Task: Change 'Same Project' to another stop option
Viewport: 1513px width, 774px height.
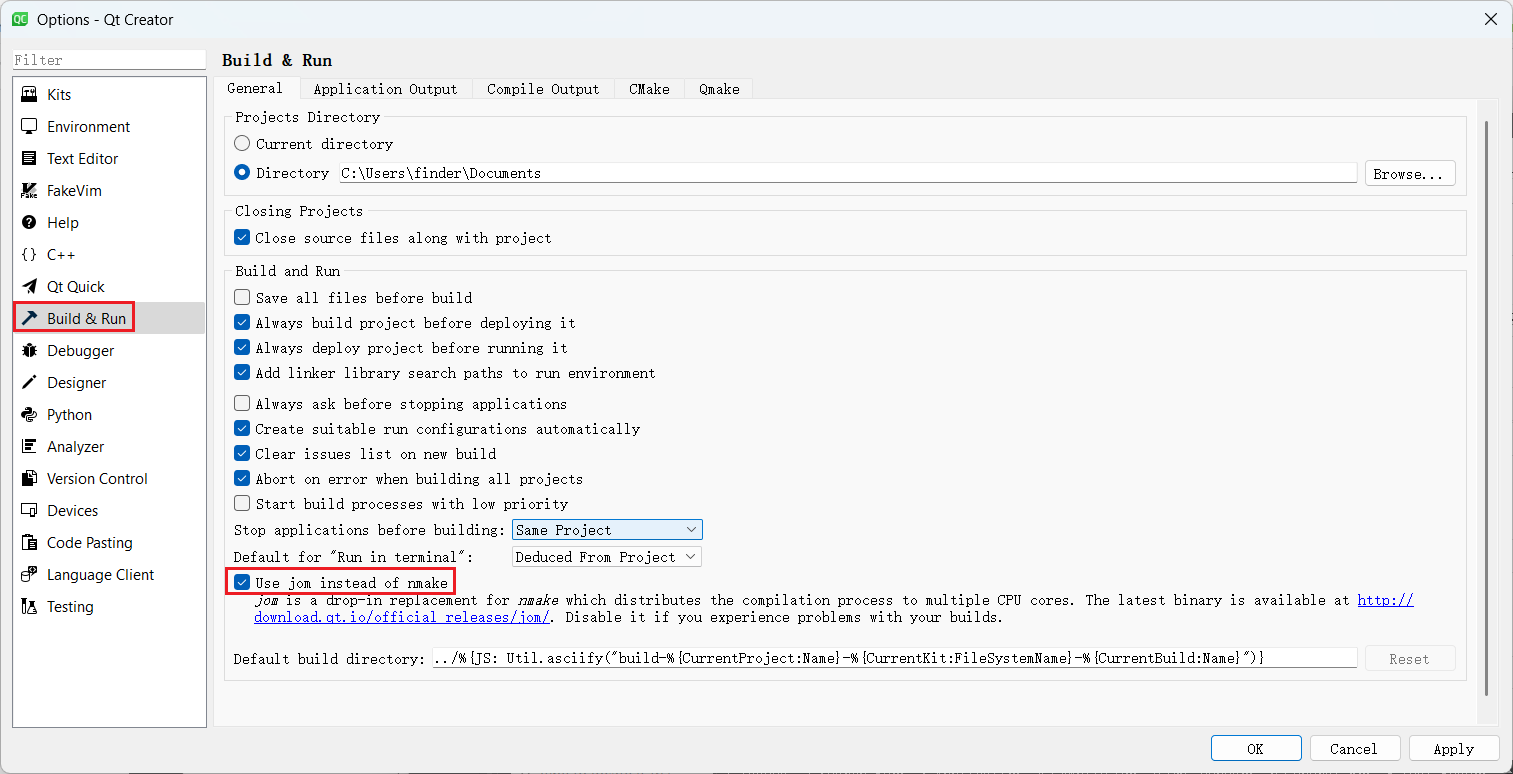Action: [607, 529]
